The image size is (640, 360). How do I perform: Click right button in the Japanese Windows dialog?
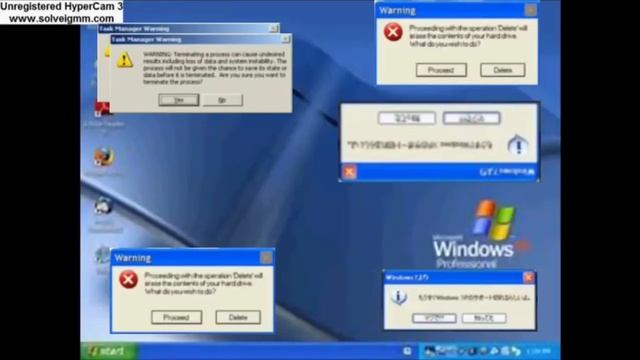click(484, 318)
